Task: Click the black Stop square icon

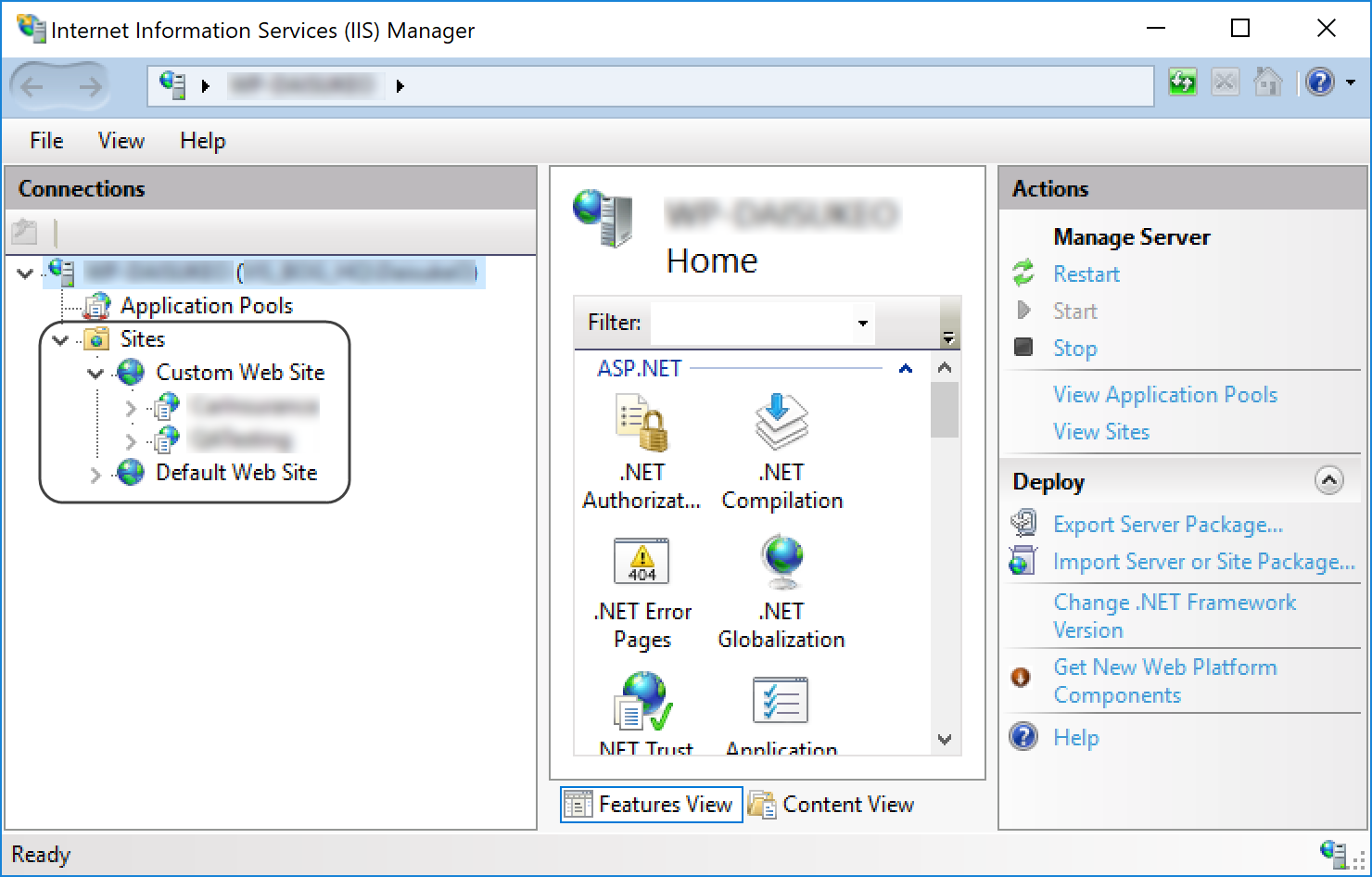Action: click(x=1023, y=347)
